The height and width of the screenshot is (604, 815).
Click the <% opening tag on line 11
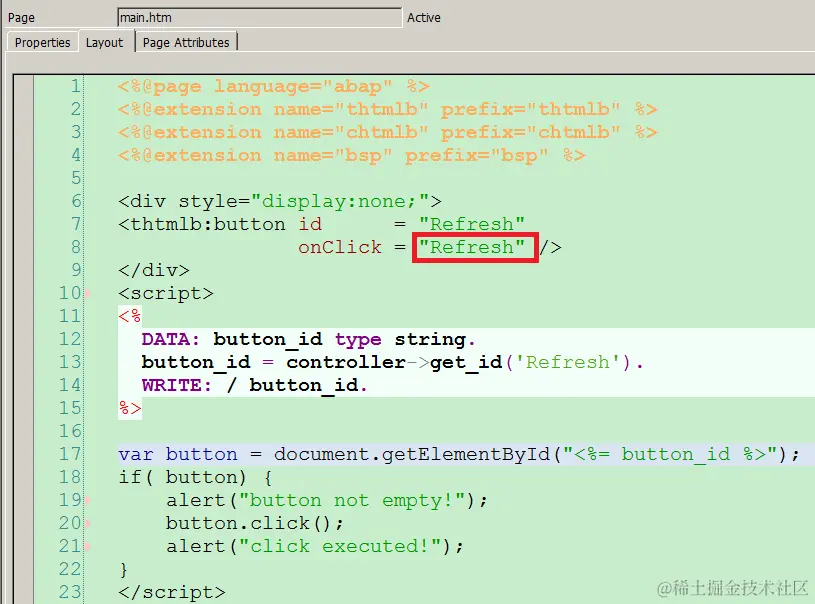(129, 316)
